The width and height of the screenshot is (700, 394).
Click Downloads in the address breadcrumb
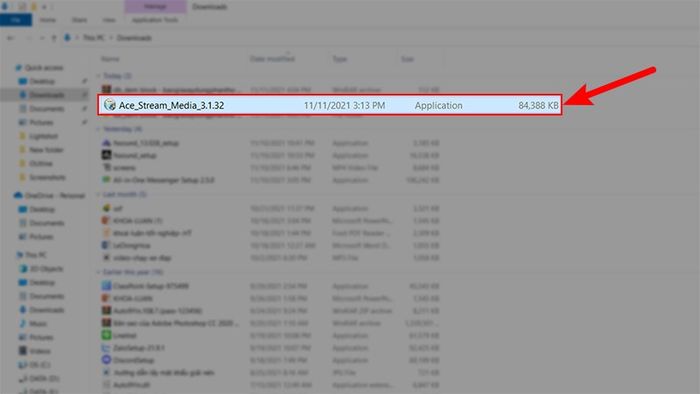click(134, 38)
